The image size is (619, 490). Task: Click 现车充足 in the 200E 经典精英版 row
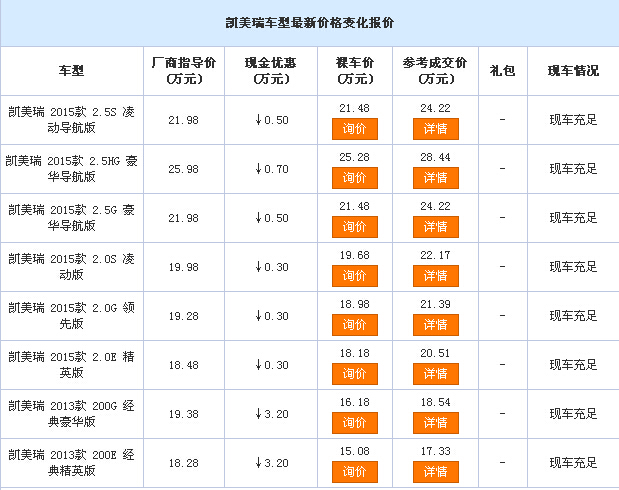573,462
